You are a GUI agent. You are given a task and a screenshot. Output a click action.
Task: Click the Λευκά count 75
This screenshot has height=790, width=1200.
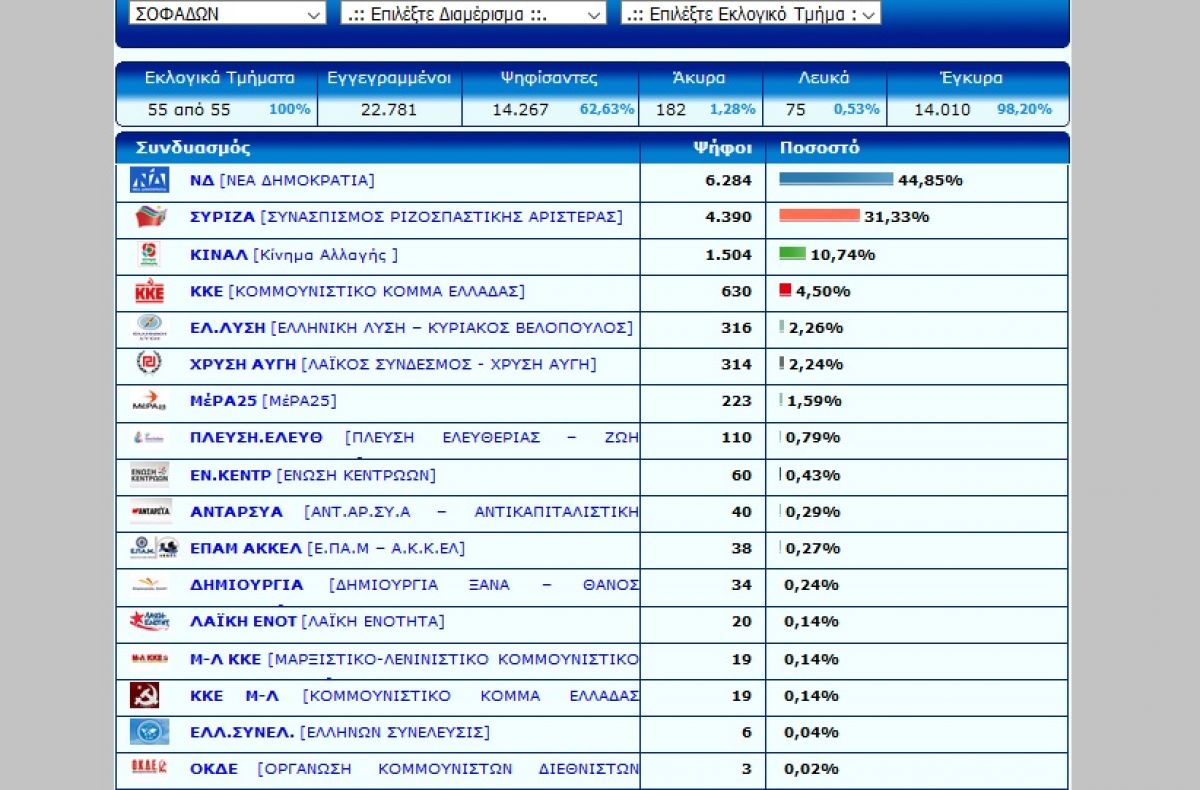click(796, 110)
